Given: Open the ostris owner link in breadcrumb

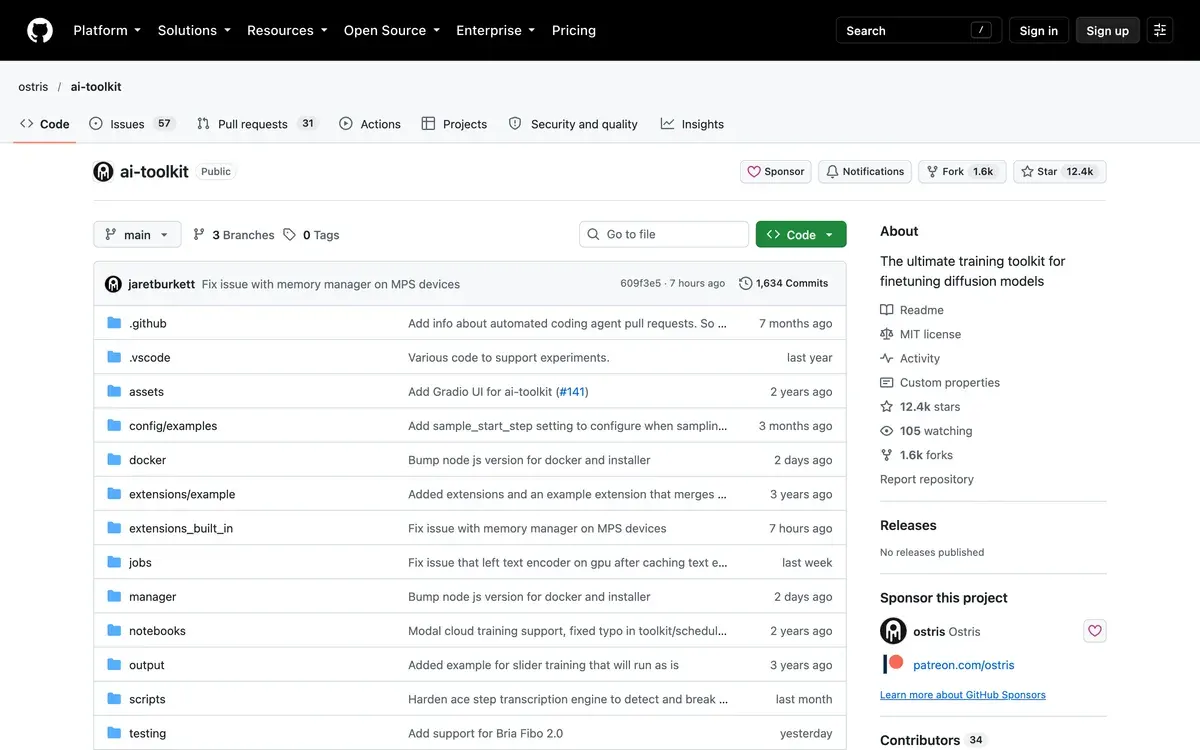Looking at the screenshot, I should point(33,87).
